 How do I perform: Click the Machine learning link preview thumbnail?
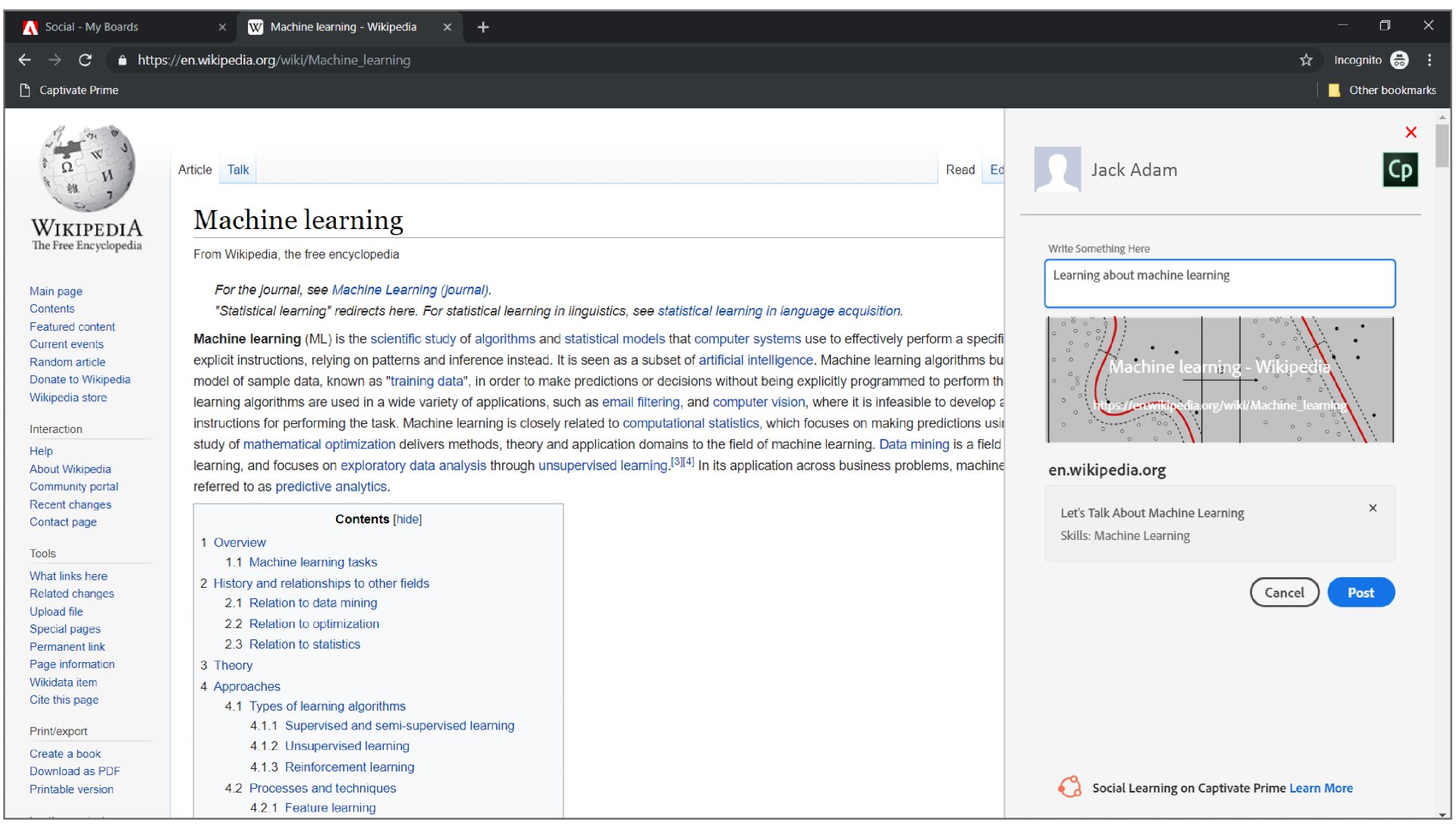point(1219,379)
